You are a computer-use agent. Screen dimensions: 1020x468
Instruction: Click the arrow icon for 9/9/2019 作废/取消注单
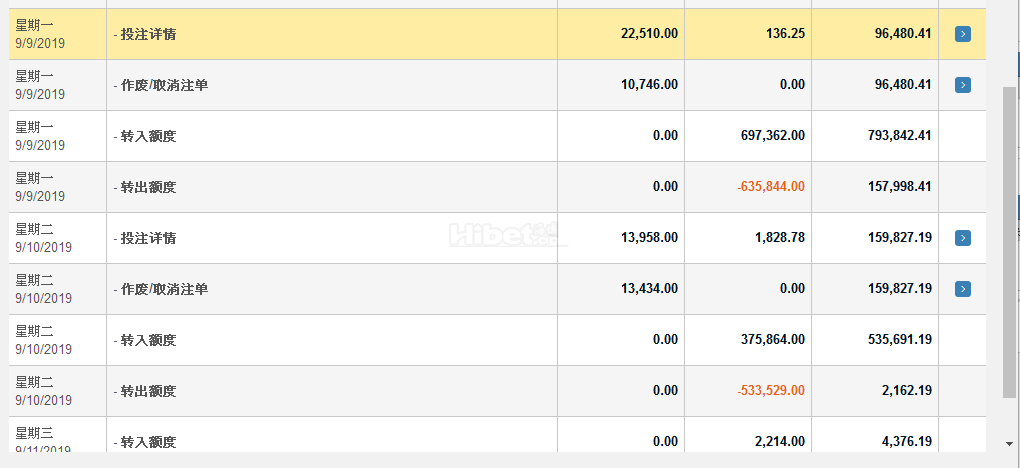point(962,85)
